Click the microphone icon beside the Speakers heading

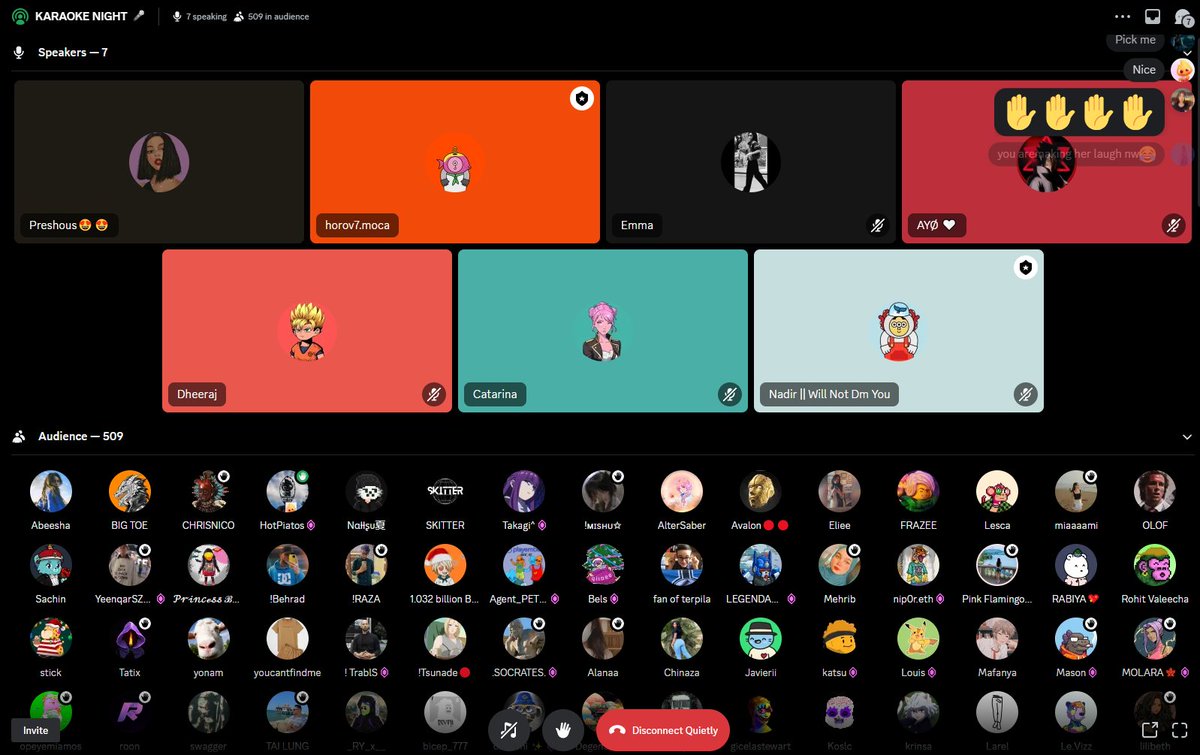click(x=18, y=52)
